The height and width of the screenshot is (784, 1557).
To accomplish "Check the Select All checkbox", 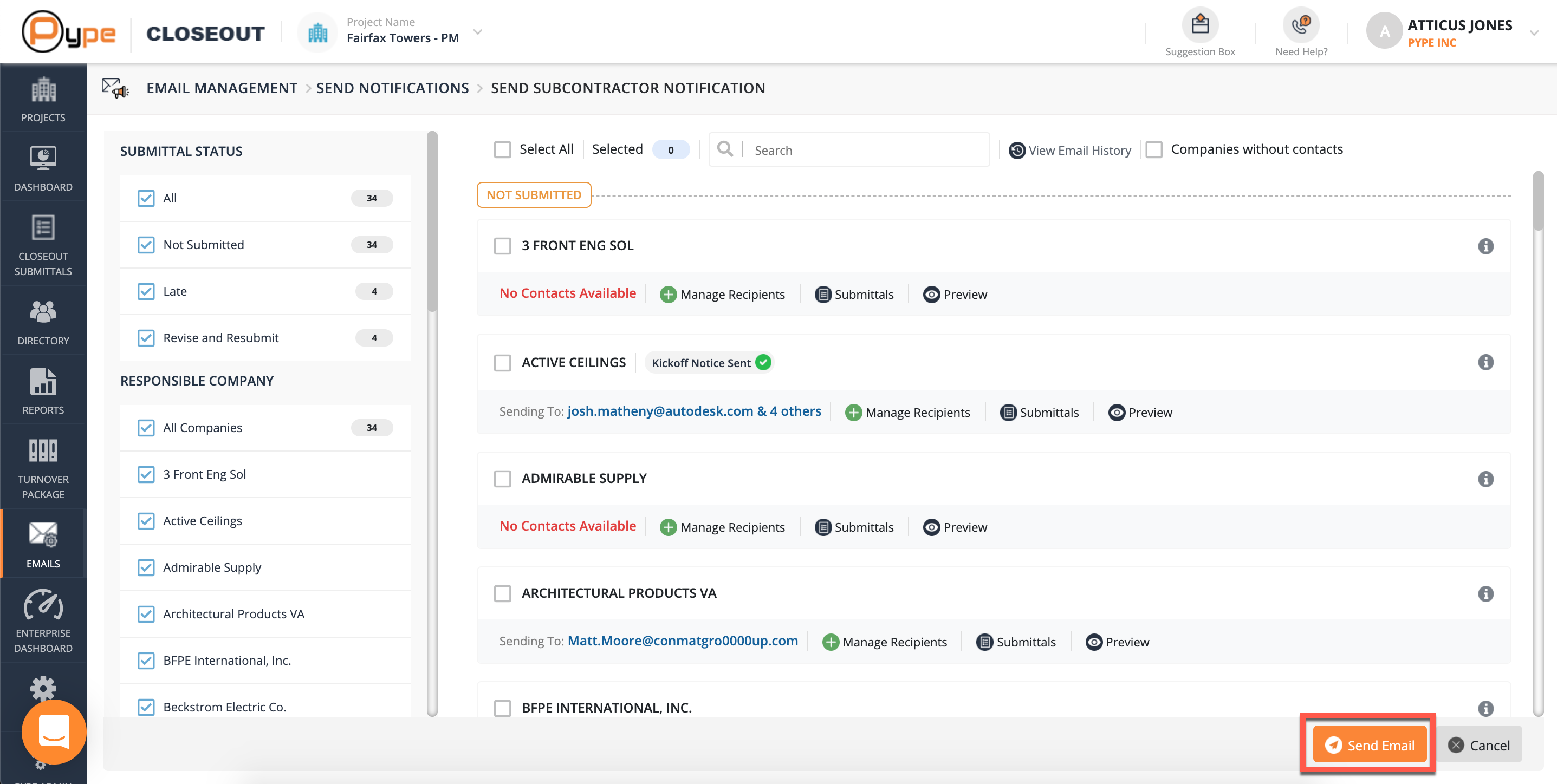I will (502, 150).
